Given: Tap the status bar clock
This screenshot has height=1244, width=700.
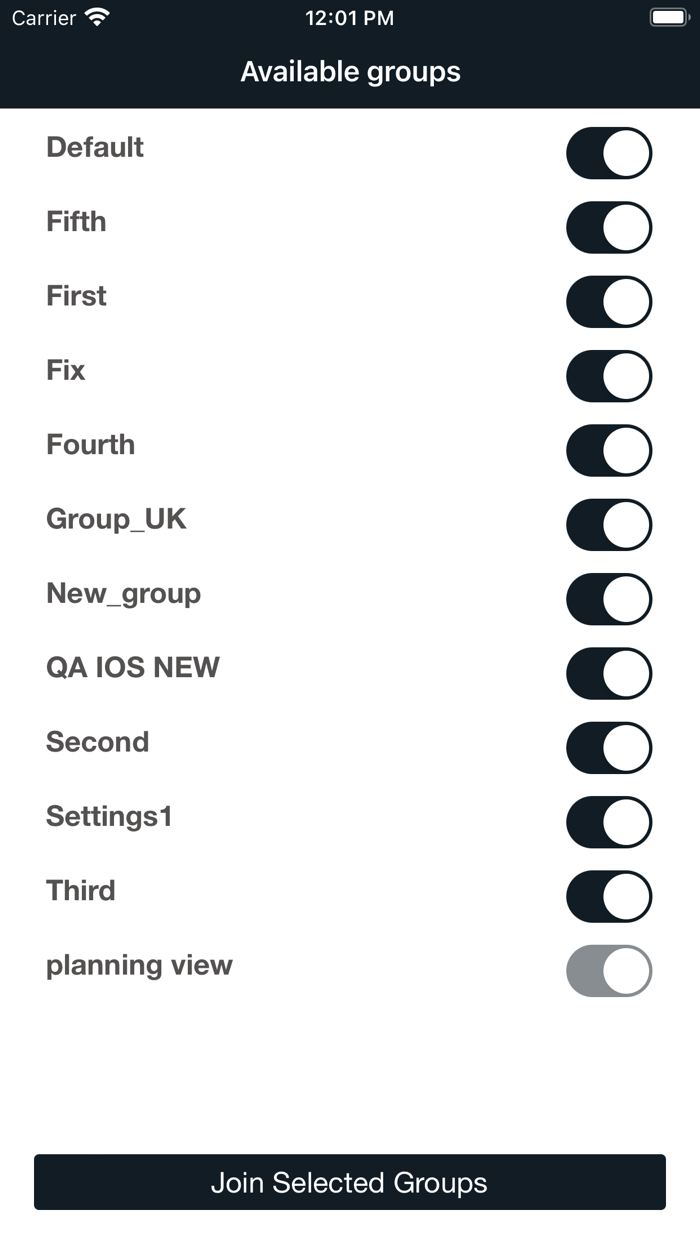Looking at the screenshot, I should pyautogui.click(x=349, y=18).
